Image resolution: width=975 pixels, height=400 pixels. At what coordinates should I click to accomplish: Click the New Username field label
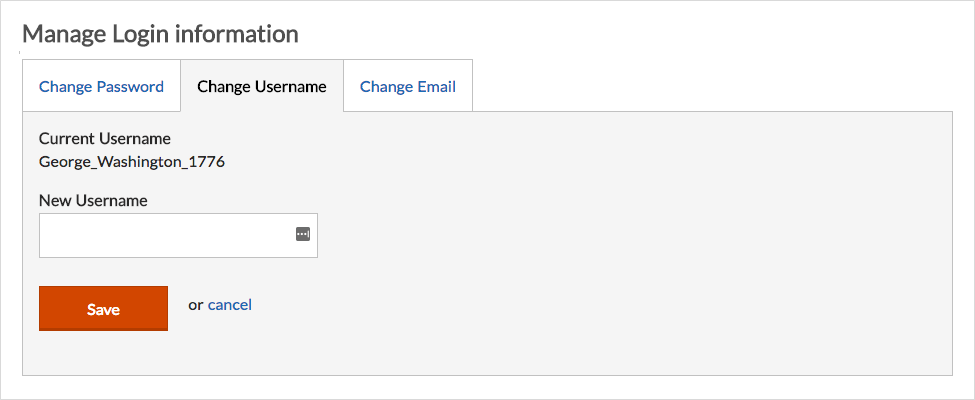point(93,200)
